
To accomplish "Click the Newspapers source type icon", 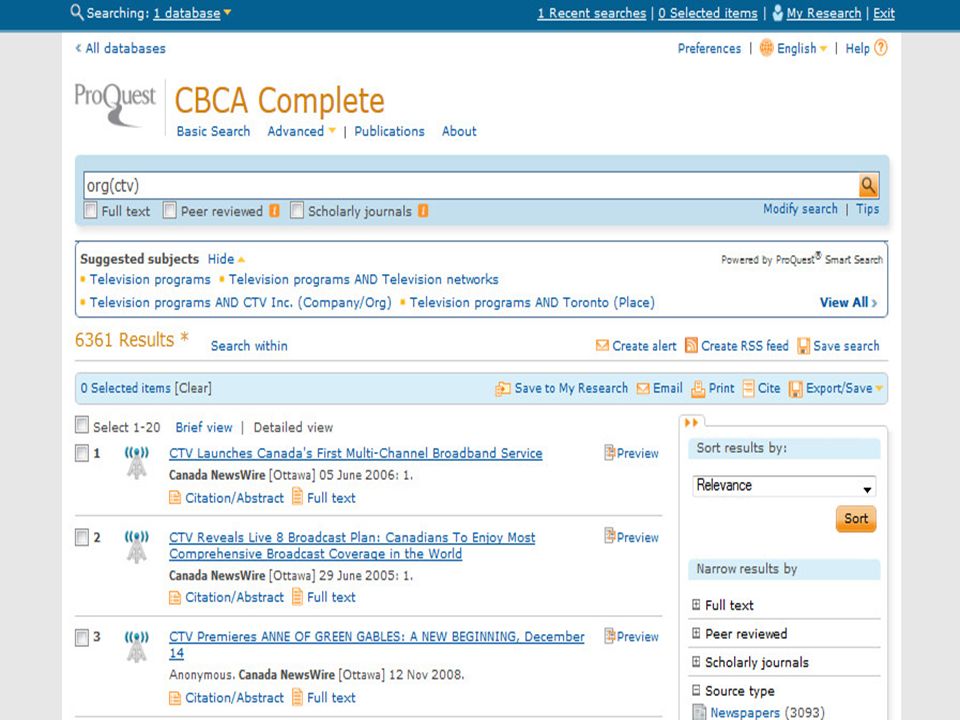I will pos(699,712).
